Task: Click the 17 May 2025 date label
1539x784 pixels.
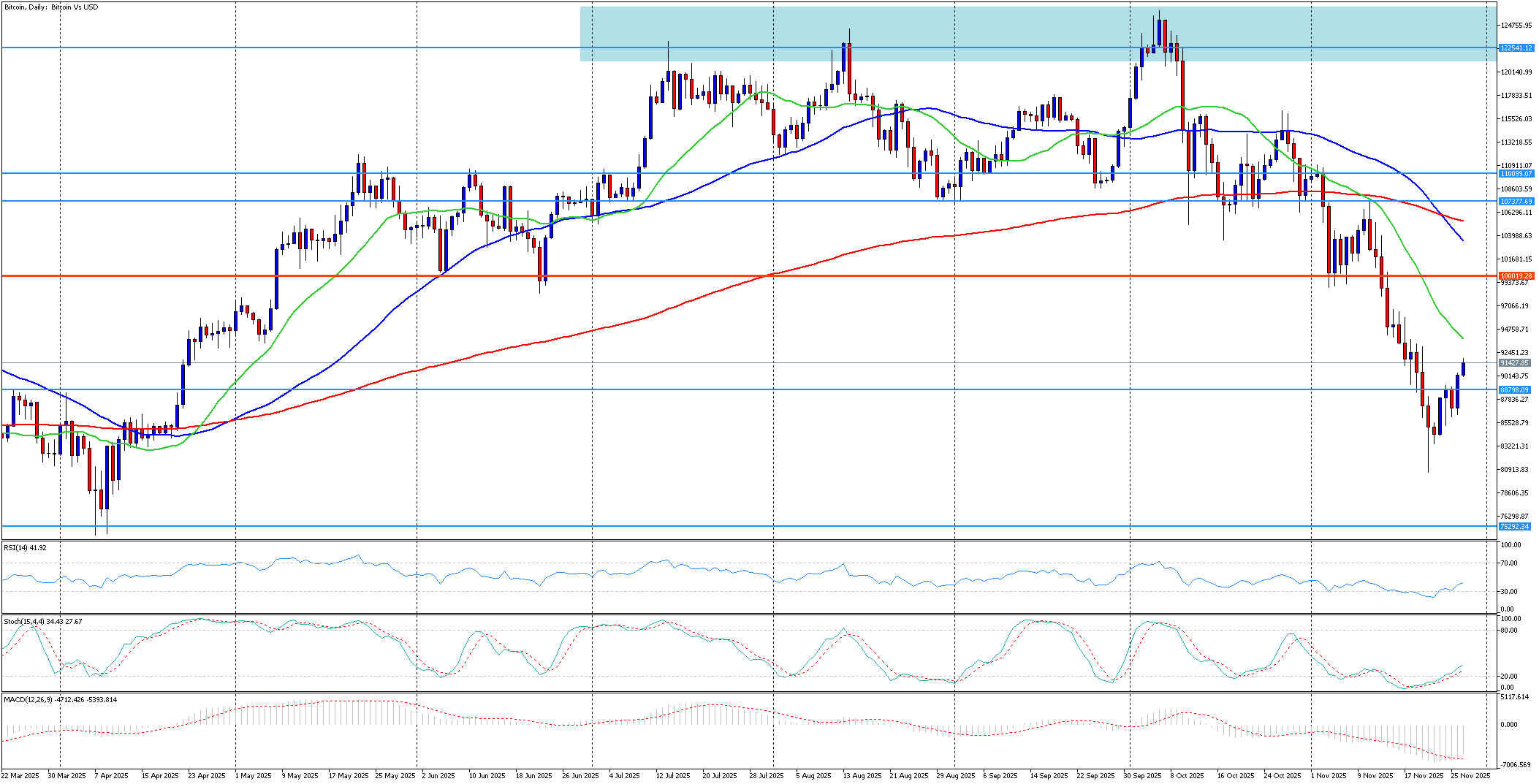Action: point(348,775)
